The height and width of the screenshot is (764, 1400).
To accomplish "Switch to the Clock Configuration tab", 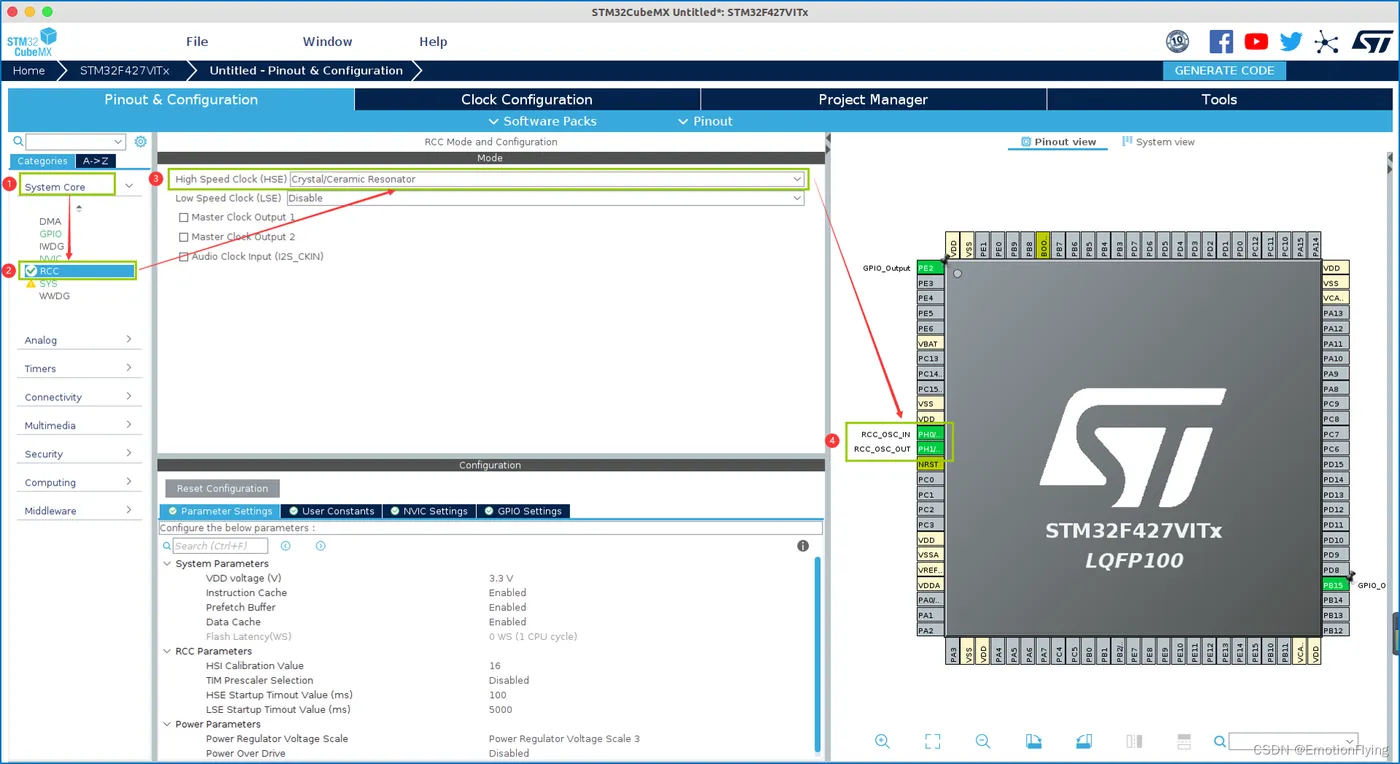I will (527, 99).
